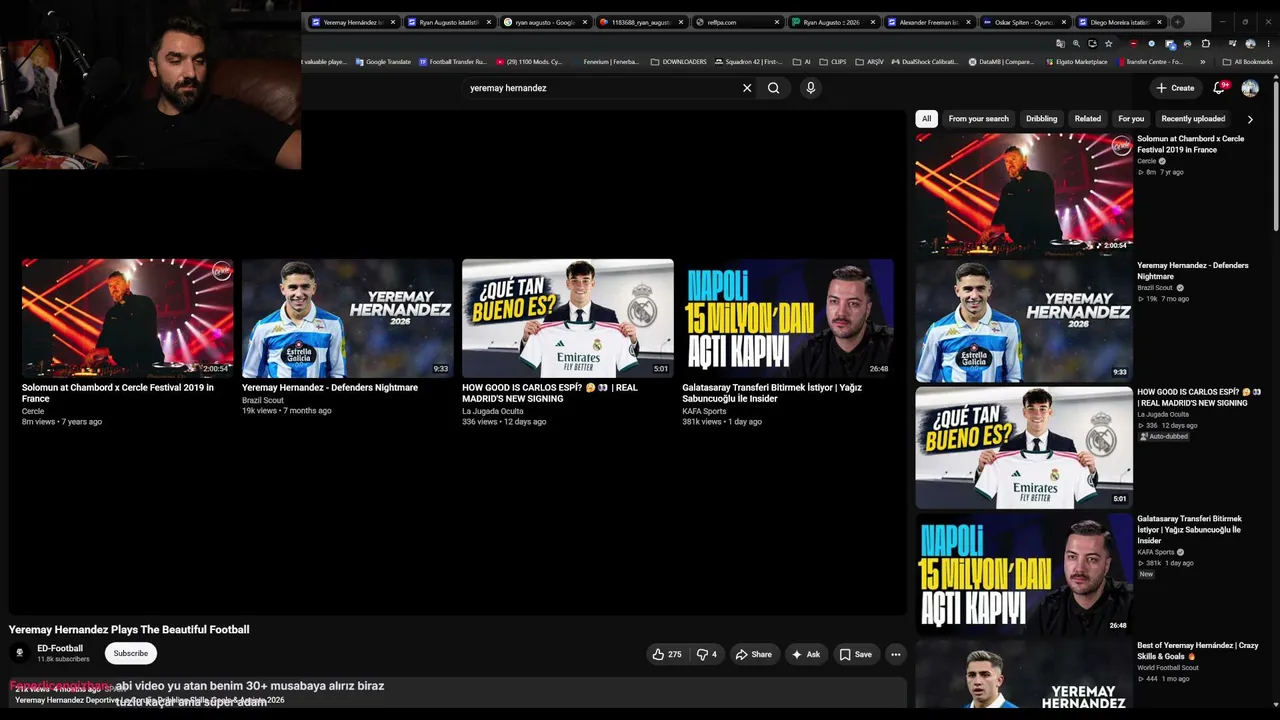Open Solomun at Chambord end-screen thumbnail
1280x720 pixels.
pos(128,318)
